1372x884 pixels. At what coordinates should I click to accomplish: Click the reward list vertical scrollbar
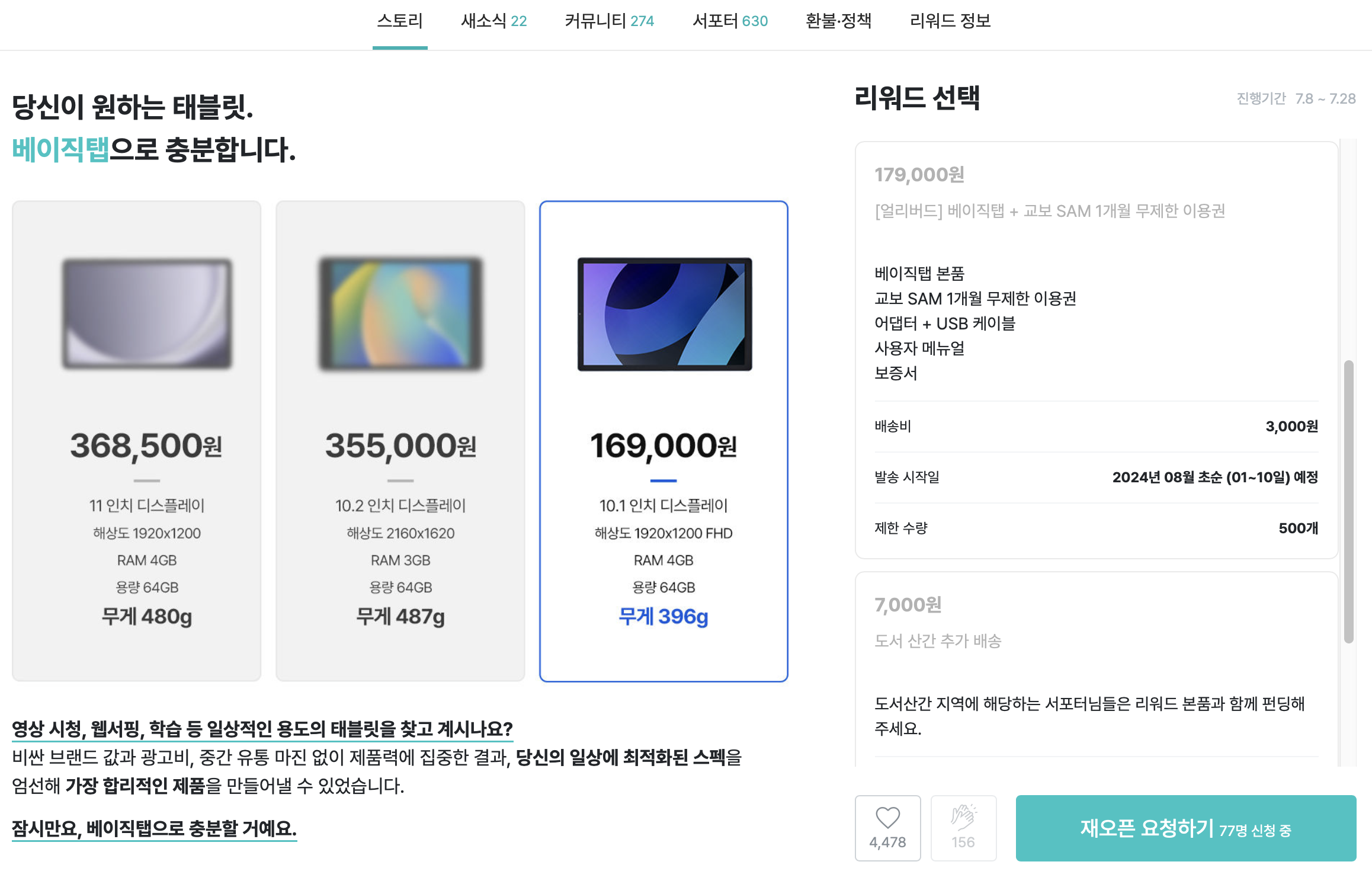(x=1349, y=501)
